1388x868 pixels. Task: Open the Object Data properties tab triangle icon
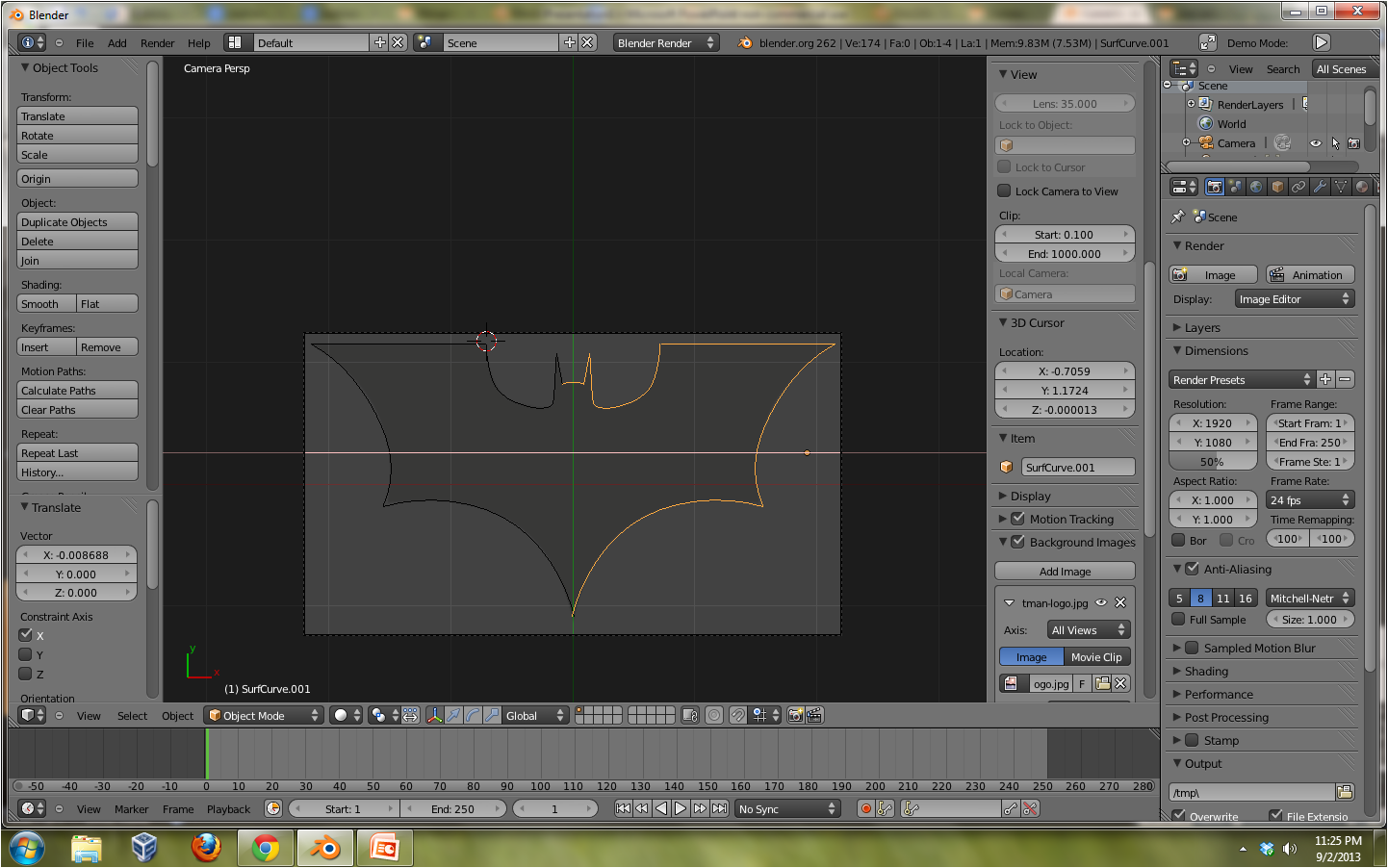point(1341,187)
